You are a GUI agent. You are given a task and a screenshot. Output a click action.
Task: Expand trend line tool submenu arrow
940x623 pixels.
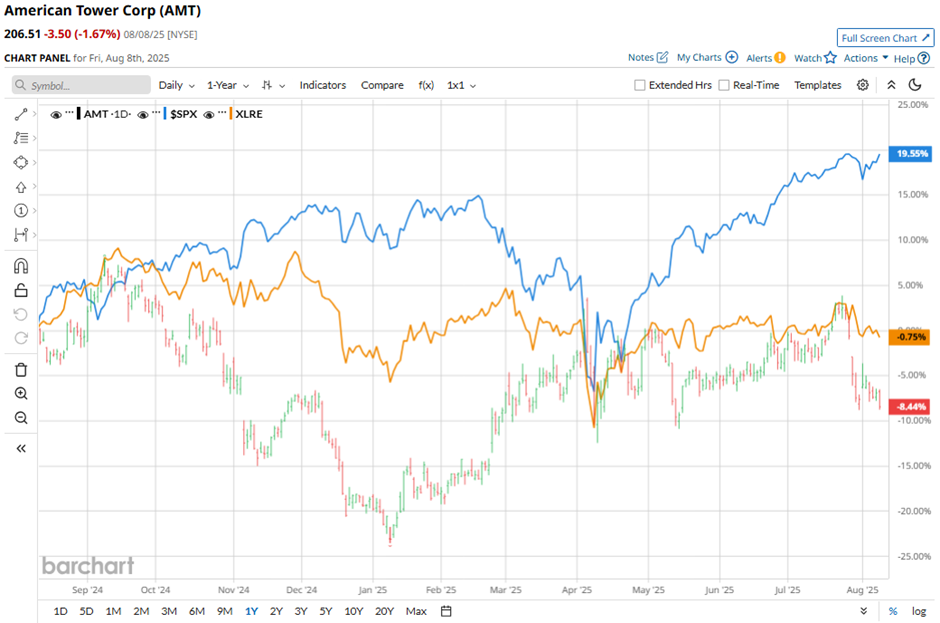point(35,114)
